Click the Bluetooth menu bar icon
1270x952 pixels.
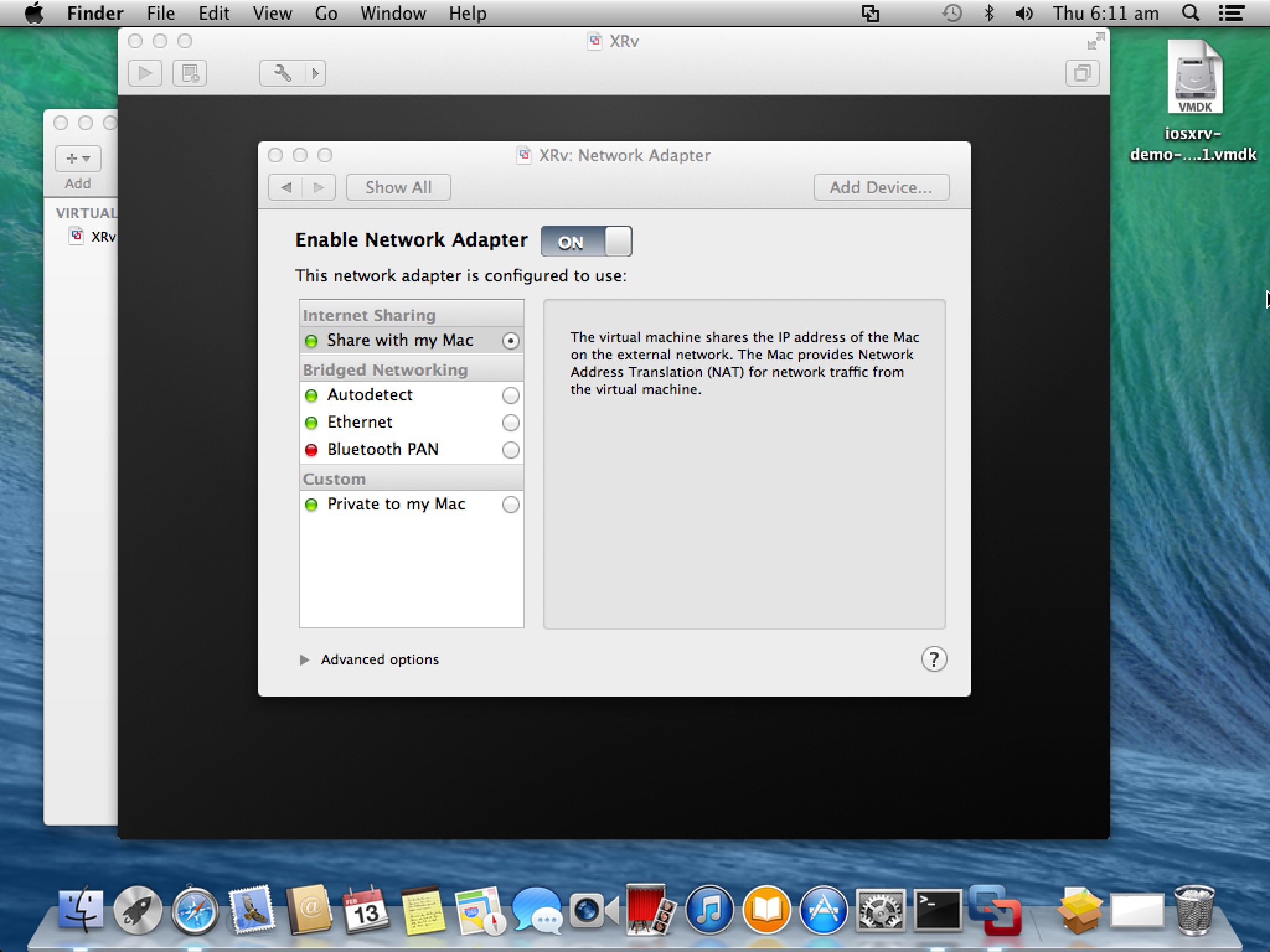coord(989,13)
